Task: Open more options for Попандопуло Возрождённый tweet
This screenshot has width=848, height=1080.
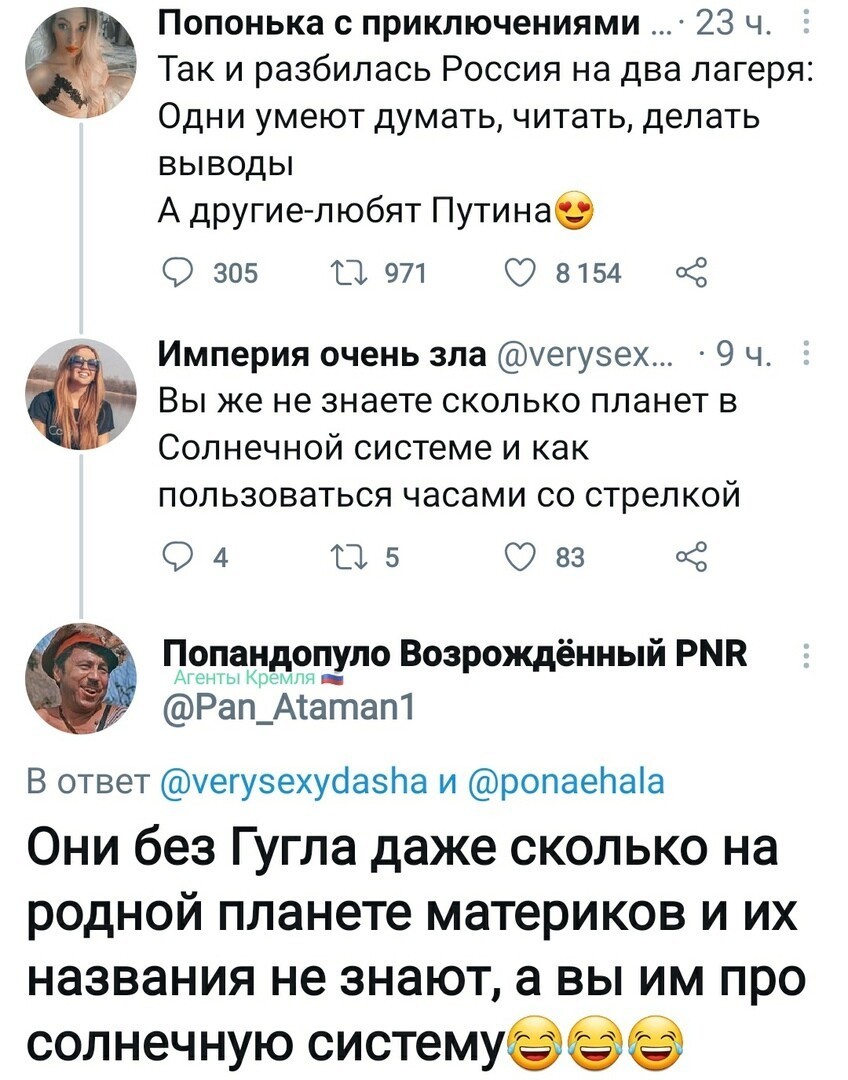Action: tap(807, 655)
